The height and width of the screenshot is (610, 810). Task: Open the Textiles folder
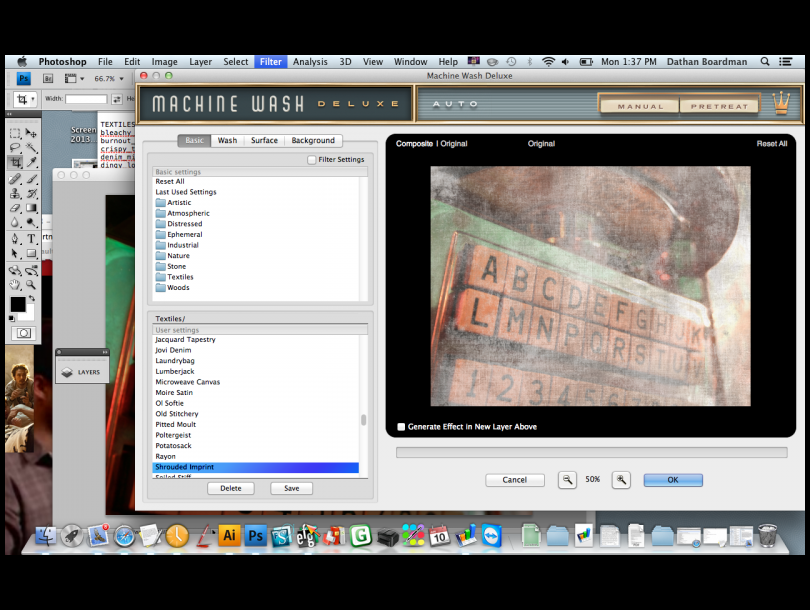coord(175,277)
